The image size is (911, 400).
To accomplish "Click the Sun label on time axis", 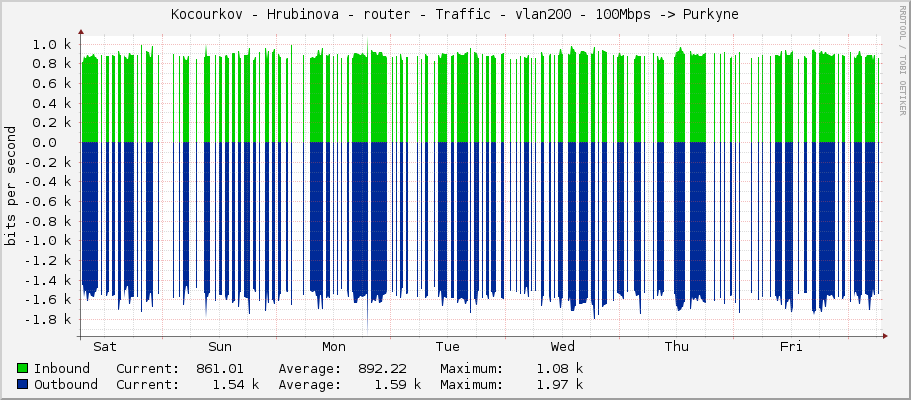I will (220, 347).
